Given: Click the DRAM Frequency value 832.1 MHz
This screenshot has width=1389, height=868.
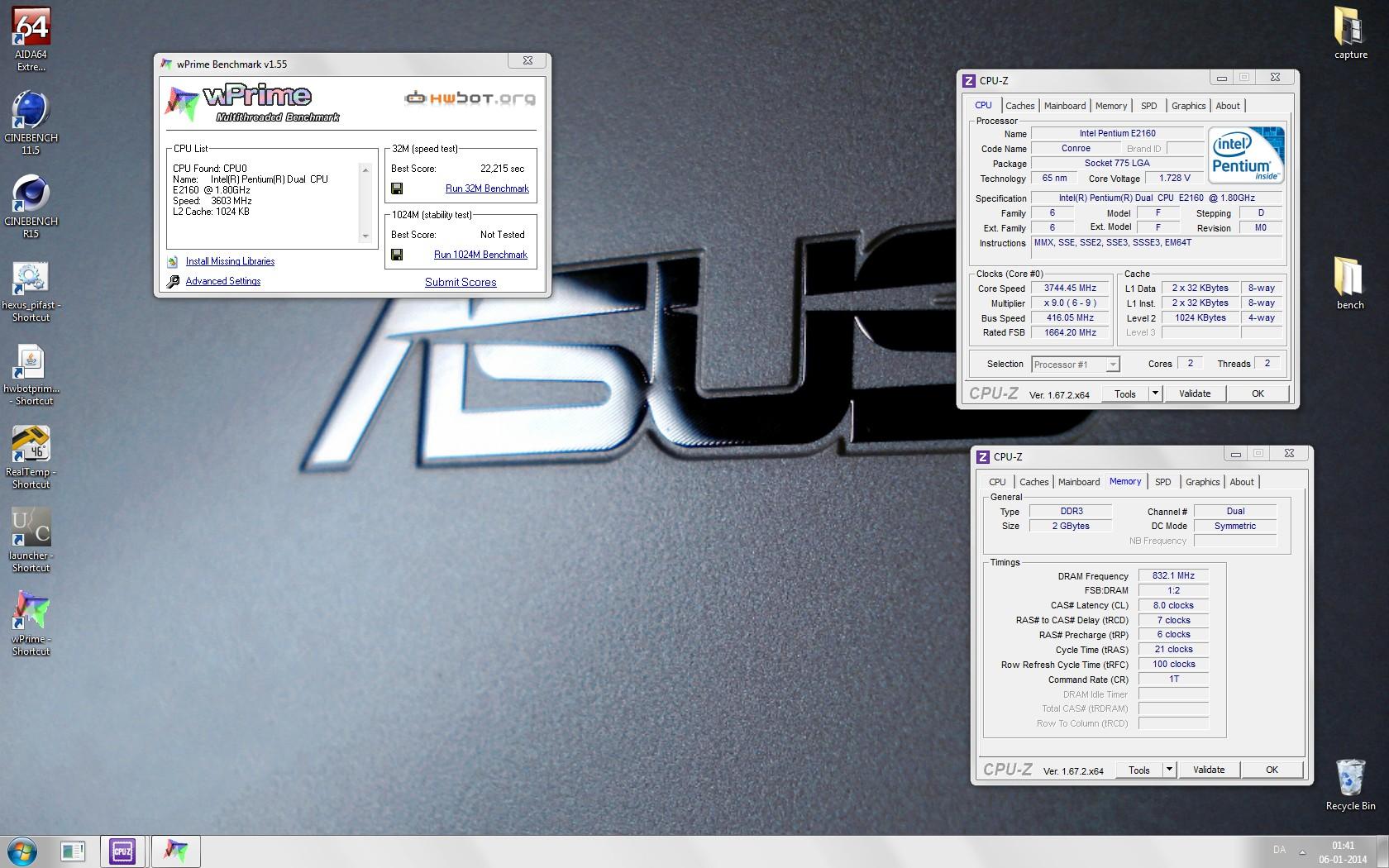Looking at the screenshot, I should click(x=1173, y=576).
